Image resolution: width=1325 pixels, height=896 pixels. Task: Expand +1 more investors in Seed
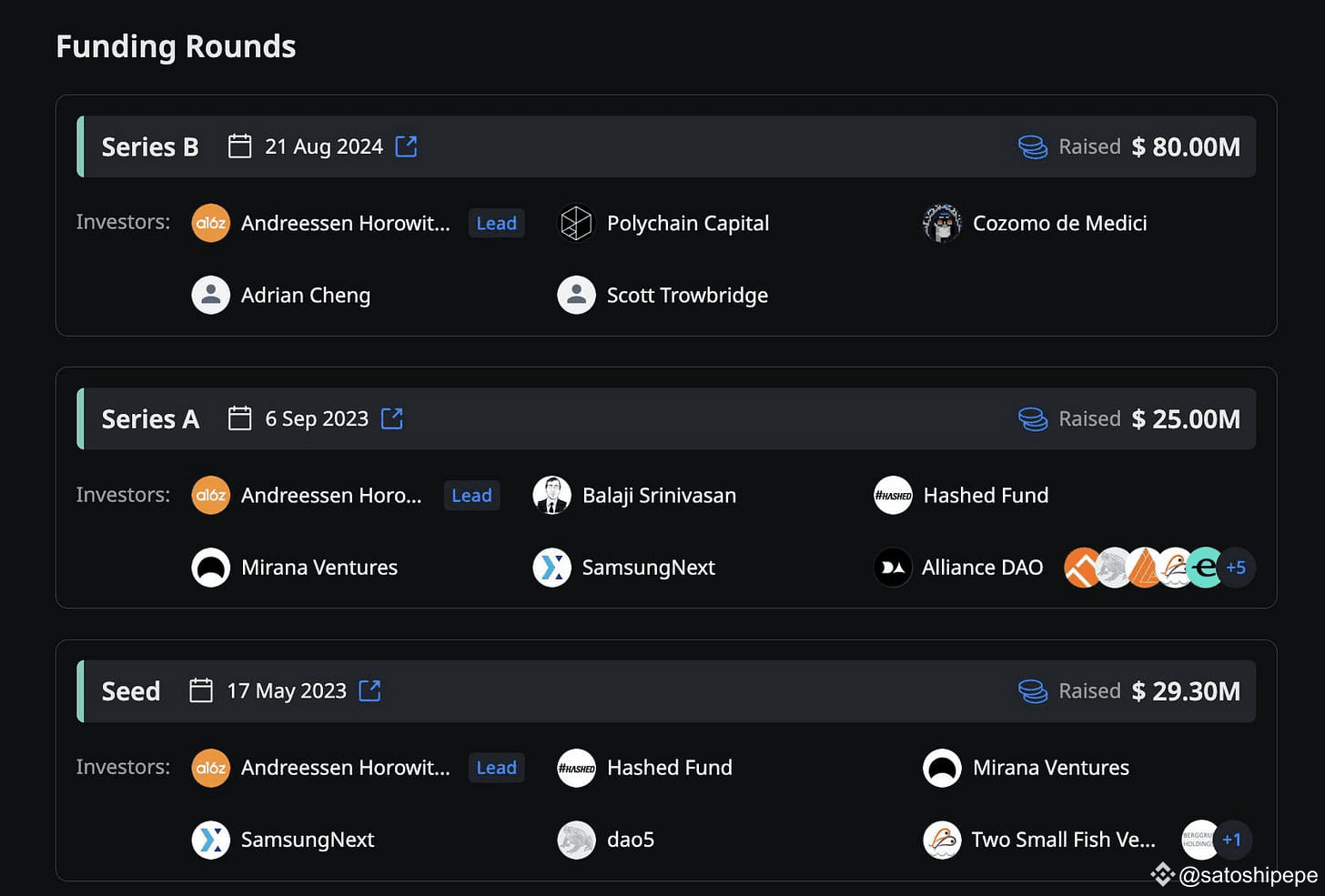pos(1231,840)
